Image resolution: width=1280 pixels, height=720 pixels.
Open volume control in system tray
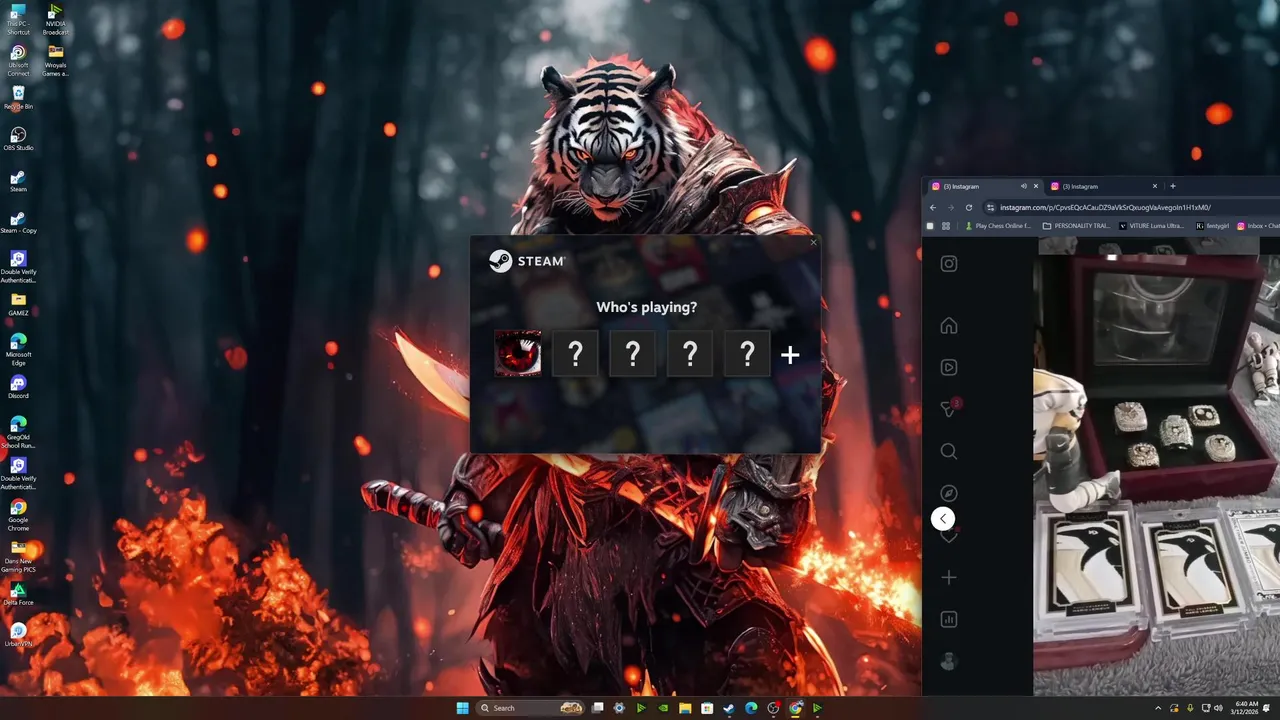tap(1218, 708)
